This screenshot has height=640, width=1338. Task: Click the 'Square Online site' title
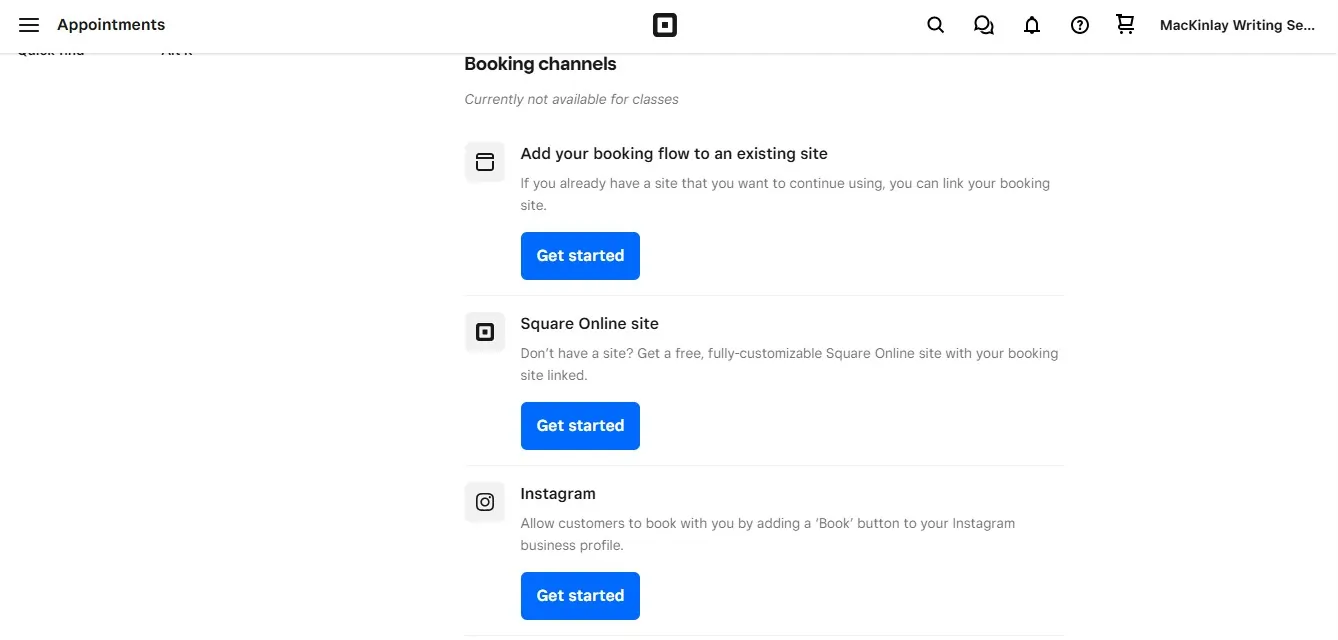(589, 324)
